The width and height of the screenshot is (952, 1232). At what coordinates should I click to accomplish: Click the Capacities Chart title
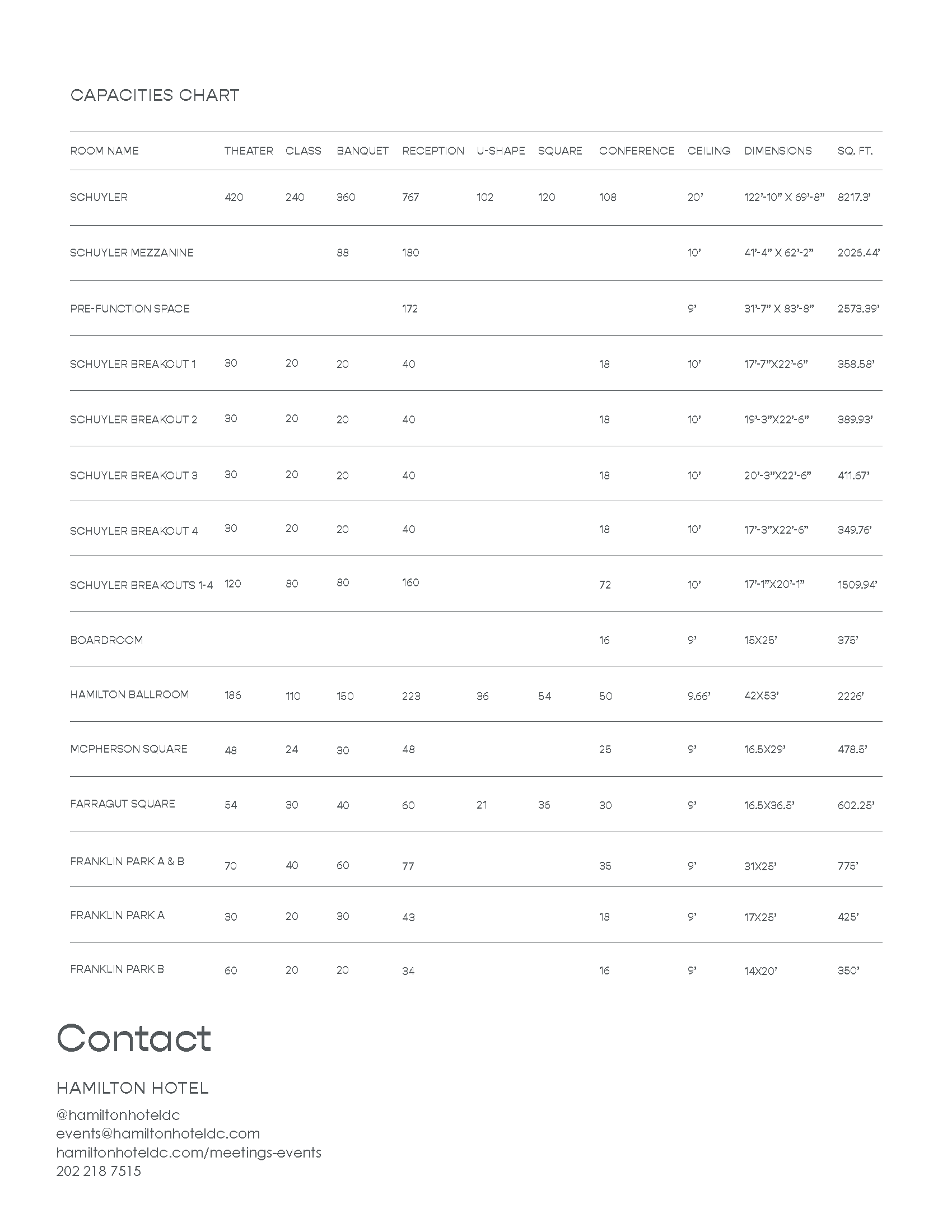tap(155, 95)
